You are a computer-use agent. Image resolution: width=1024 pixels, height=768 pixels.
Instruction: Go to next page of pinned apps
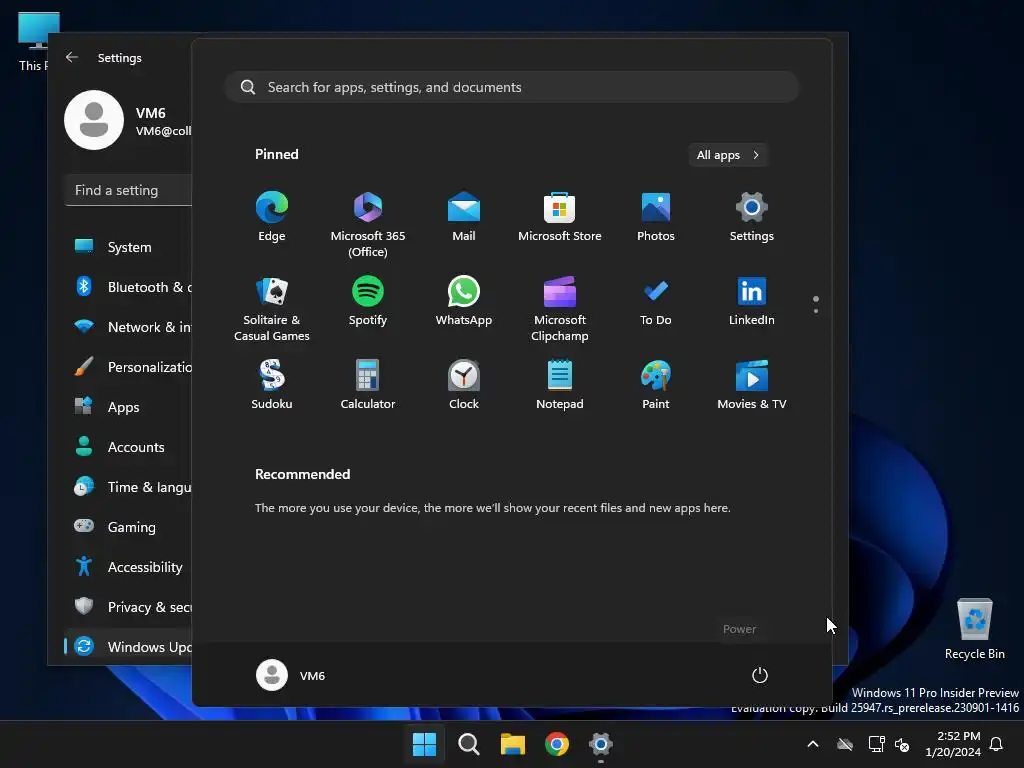point(816,311)
